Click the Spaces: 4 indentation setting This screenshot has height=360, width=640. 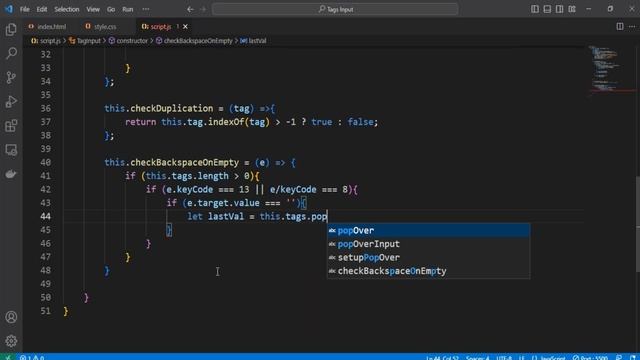477,358
